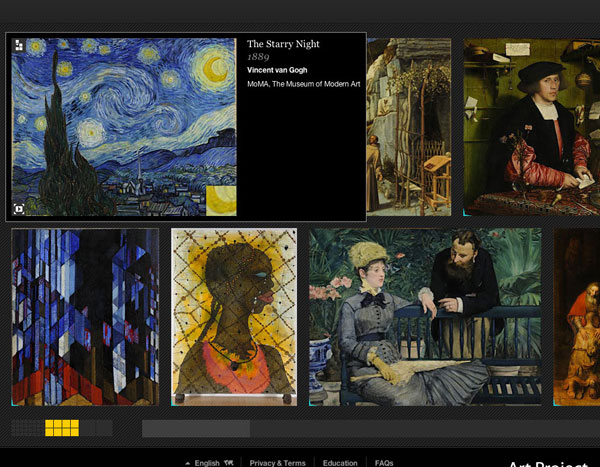The image size is (600, 467).
Task: Open the couple on a bench painting
Action: (x=425, y=317)
